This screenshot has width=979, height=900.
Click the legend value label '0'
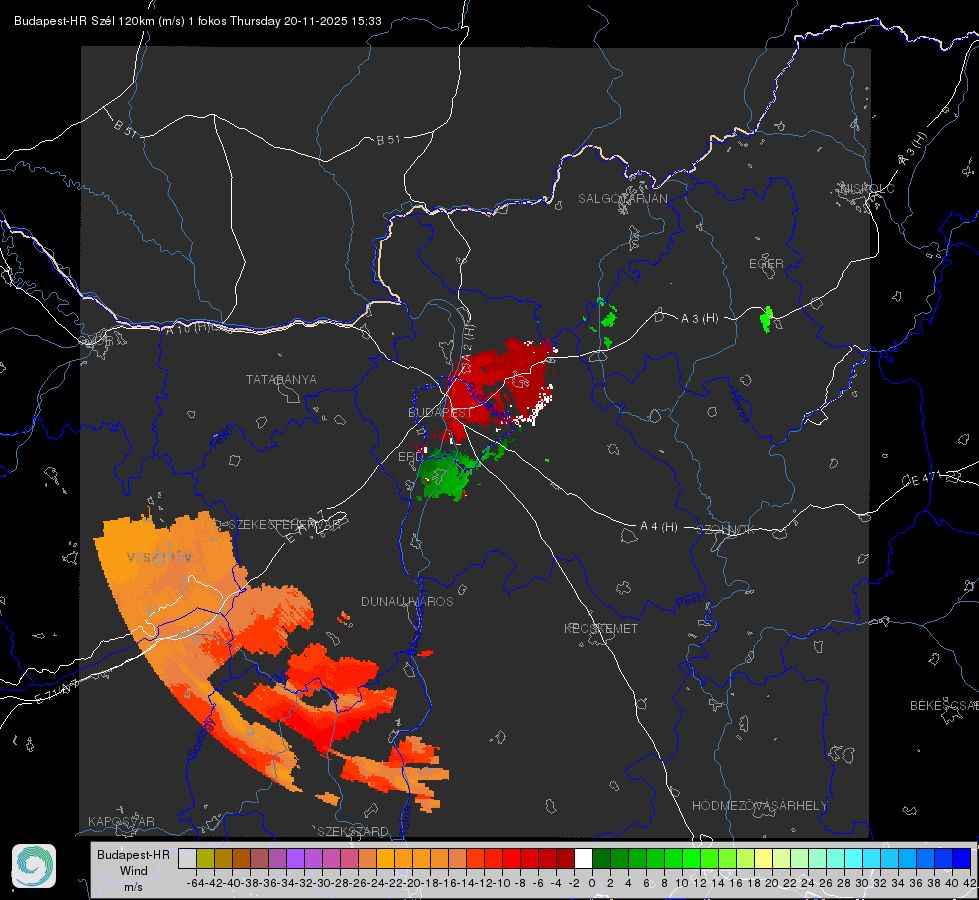click(592, 883)
